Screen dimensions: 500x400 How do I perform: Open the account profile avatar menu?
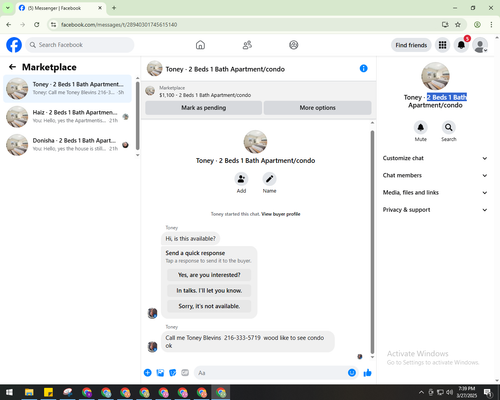click(480, 45)
